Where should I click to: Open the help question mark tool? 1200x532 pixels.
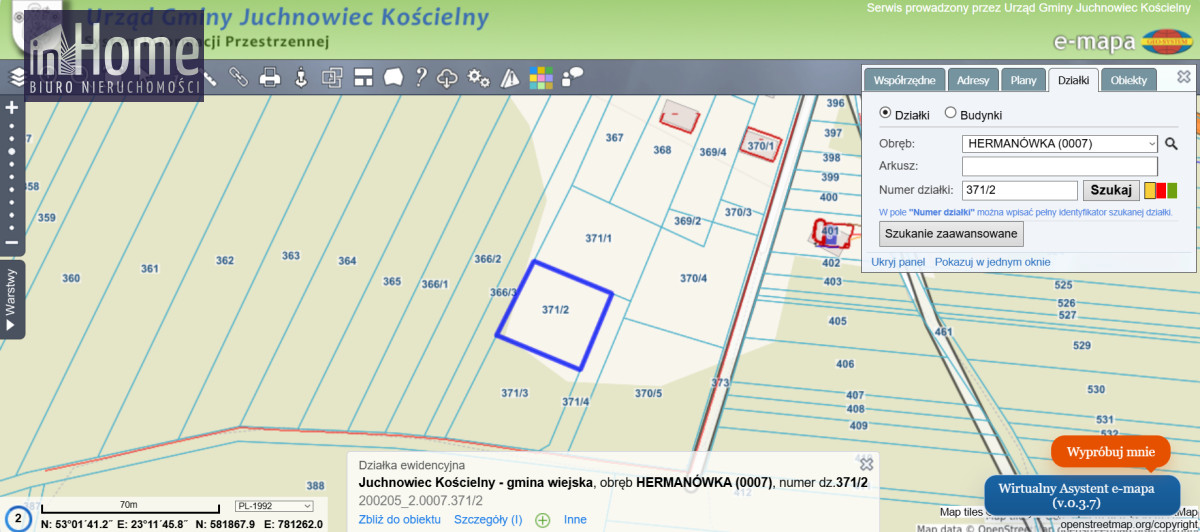pos(421,77)
